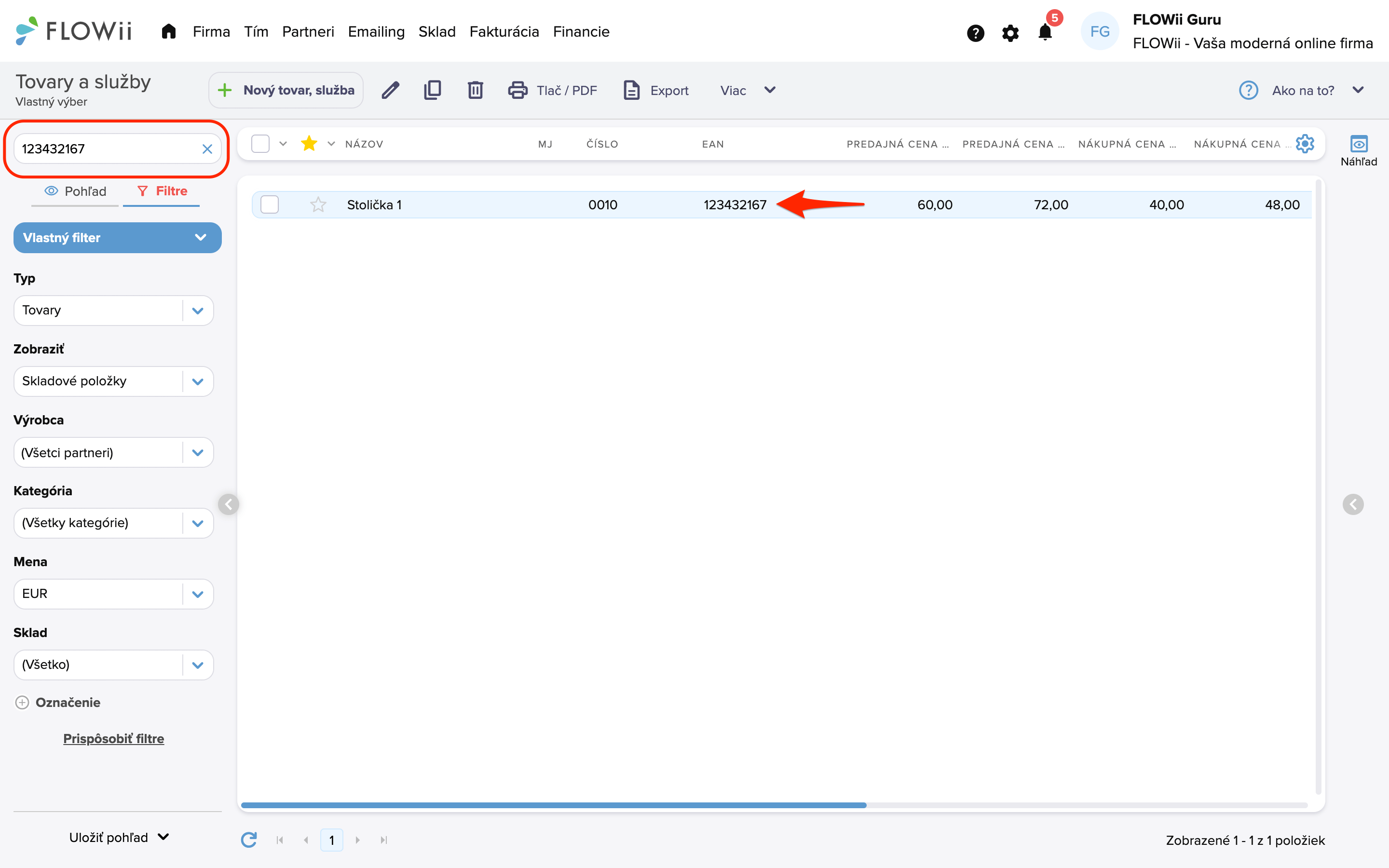Click the plus icon next to Označenie

coord(22,702)
